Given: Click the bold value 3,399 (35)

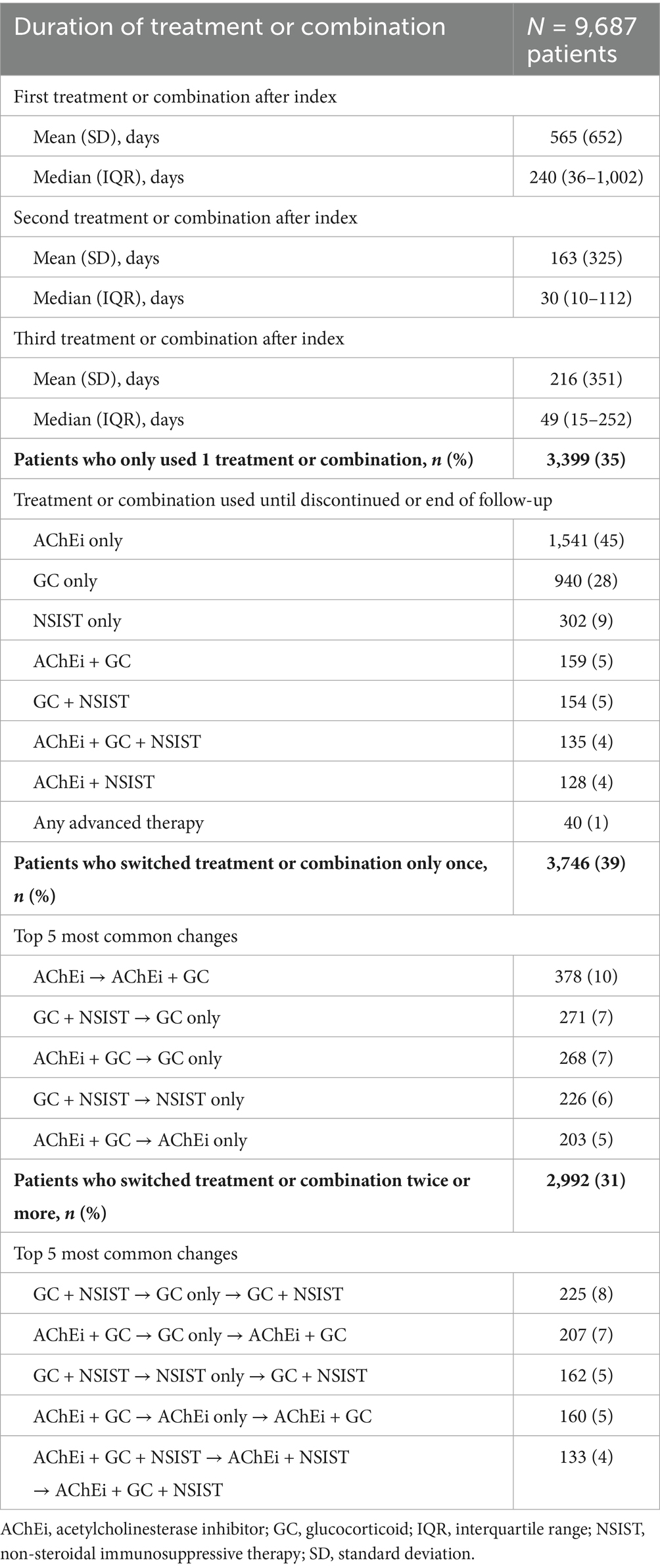Looking at the screenshot, I should [x=586, y=459].
